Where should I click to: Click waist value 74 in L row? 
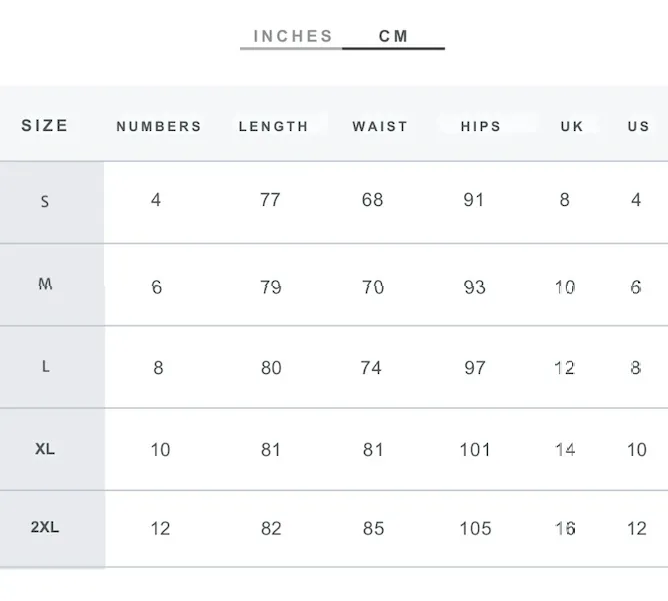tap(371, 368)
